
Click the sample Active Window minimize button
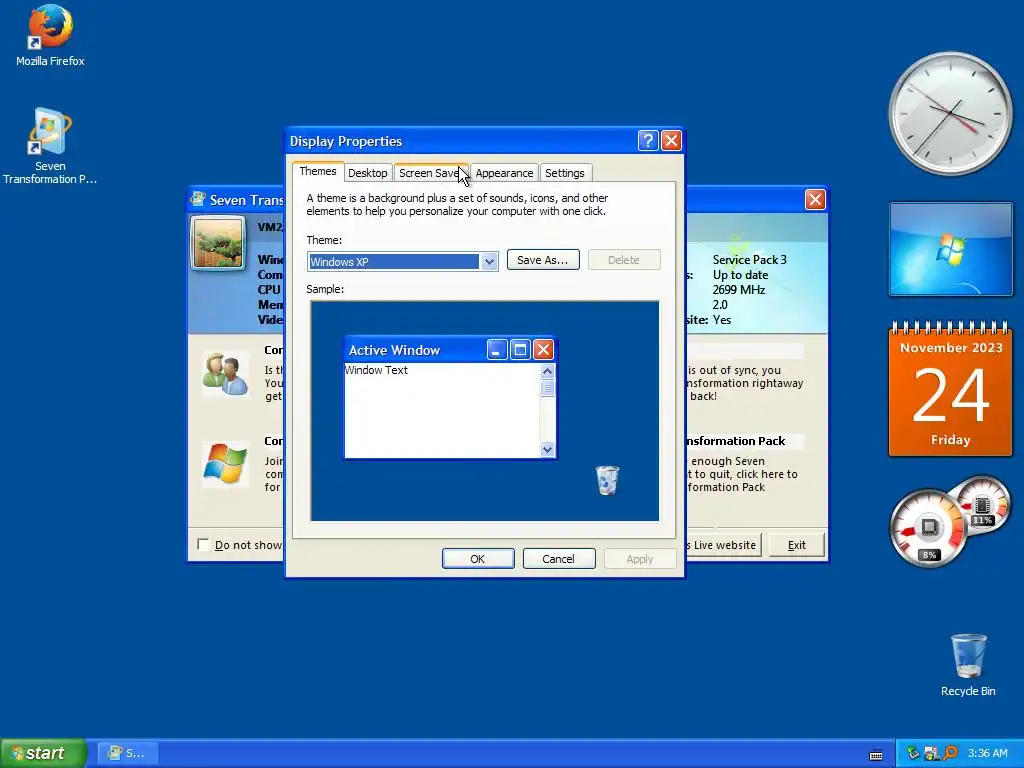point(496,350)
